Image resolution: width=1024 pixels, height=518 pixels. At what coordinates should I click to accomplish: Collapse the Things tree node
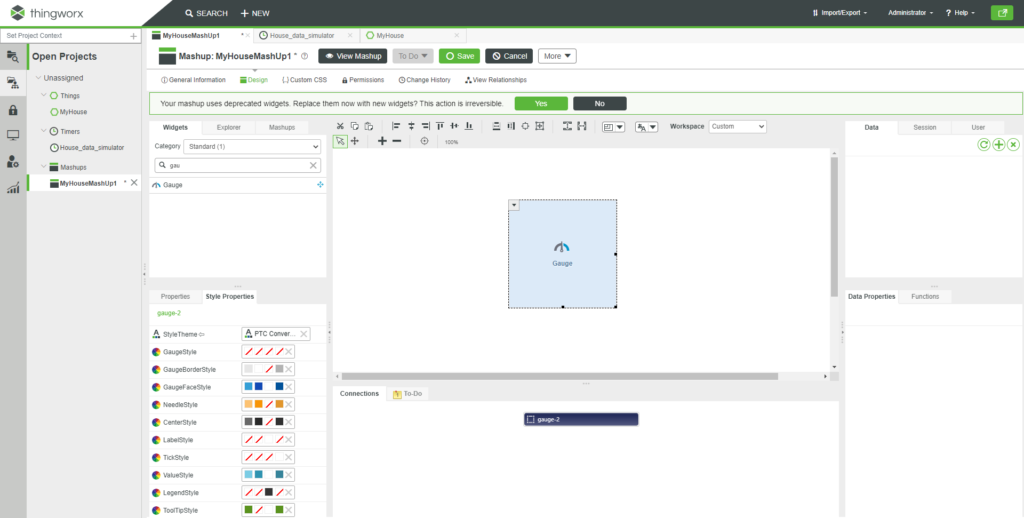44,95
